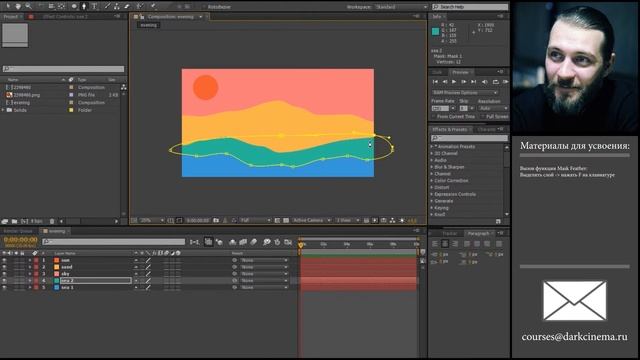This screenshot has width=640, height=360.
Task: Hide the sand layer
Action: tap(4, 267)
